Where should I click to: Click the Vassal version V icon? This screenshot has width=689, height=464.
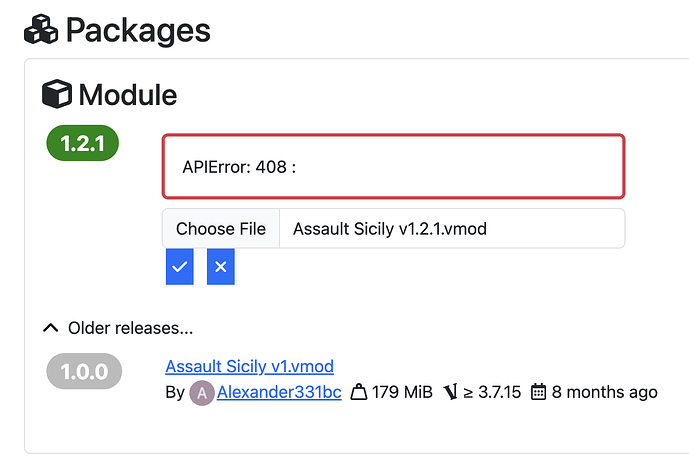click(x=449, y=392)
